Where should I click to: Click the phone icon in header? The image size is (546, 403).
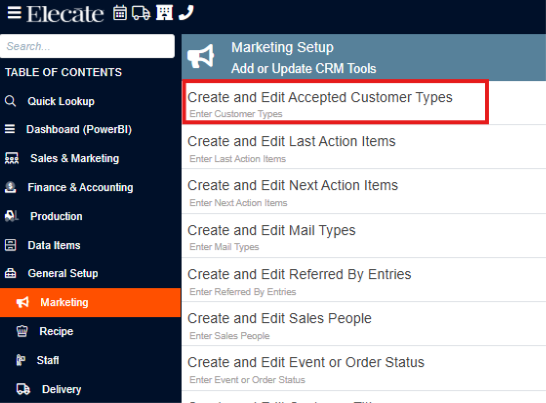[186, 13]
